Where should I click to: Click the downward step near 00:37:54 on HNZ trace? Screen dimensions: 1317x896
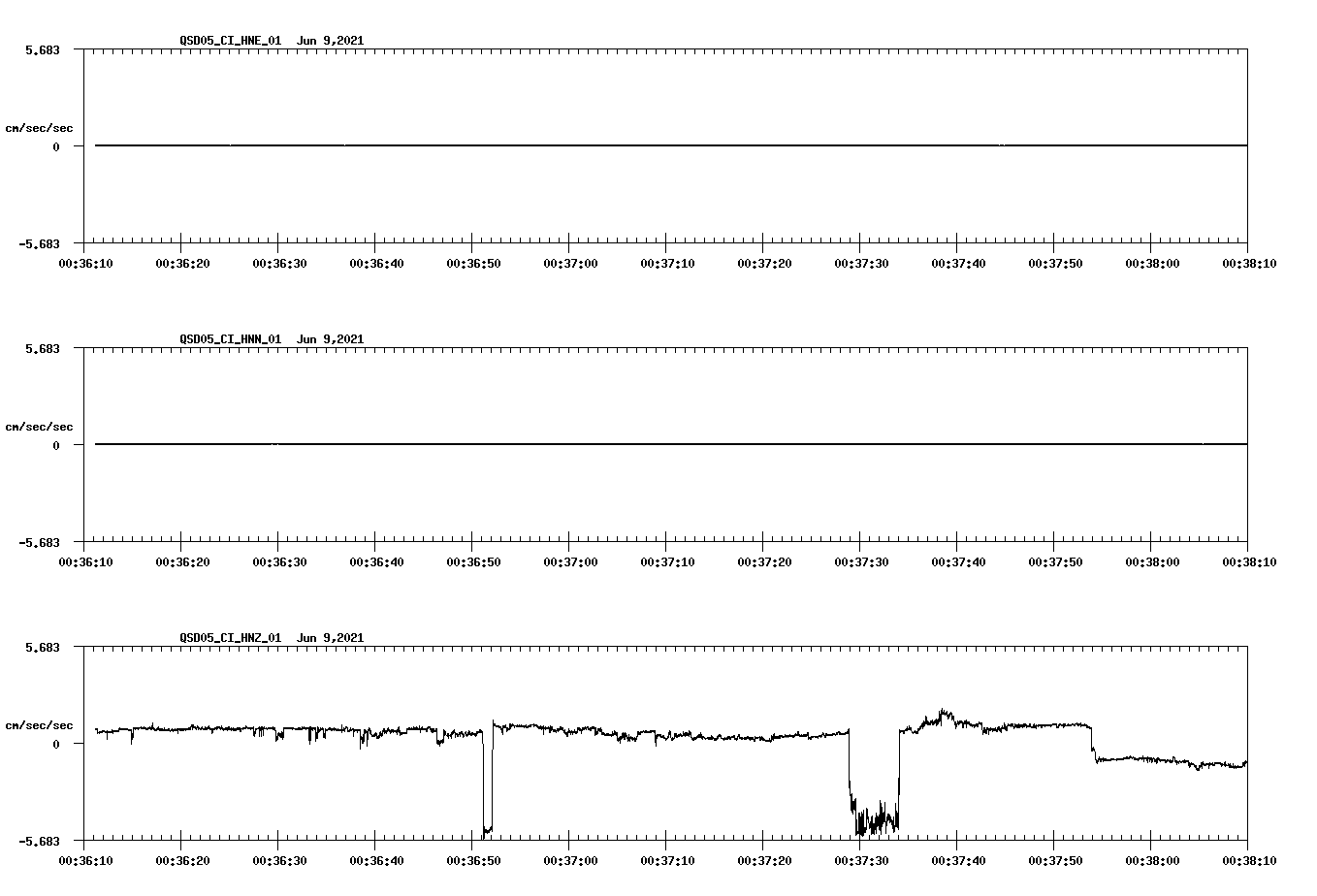pyautogui.click(x=1094, y=743)
